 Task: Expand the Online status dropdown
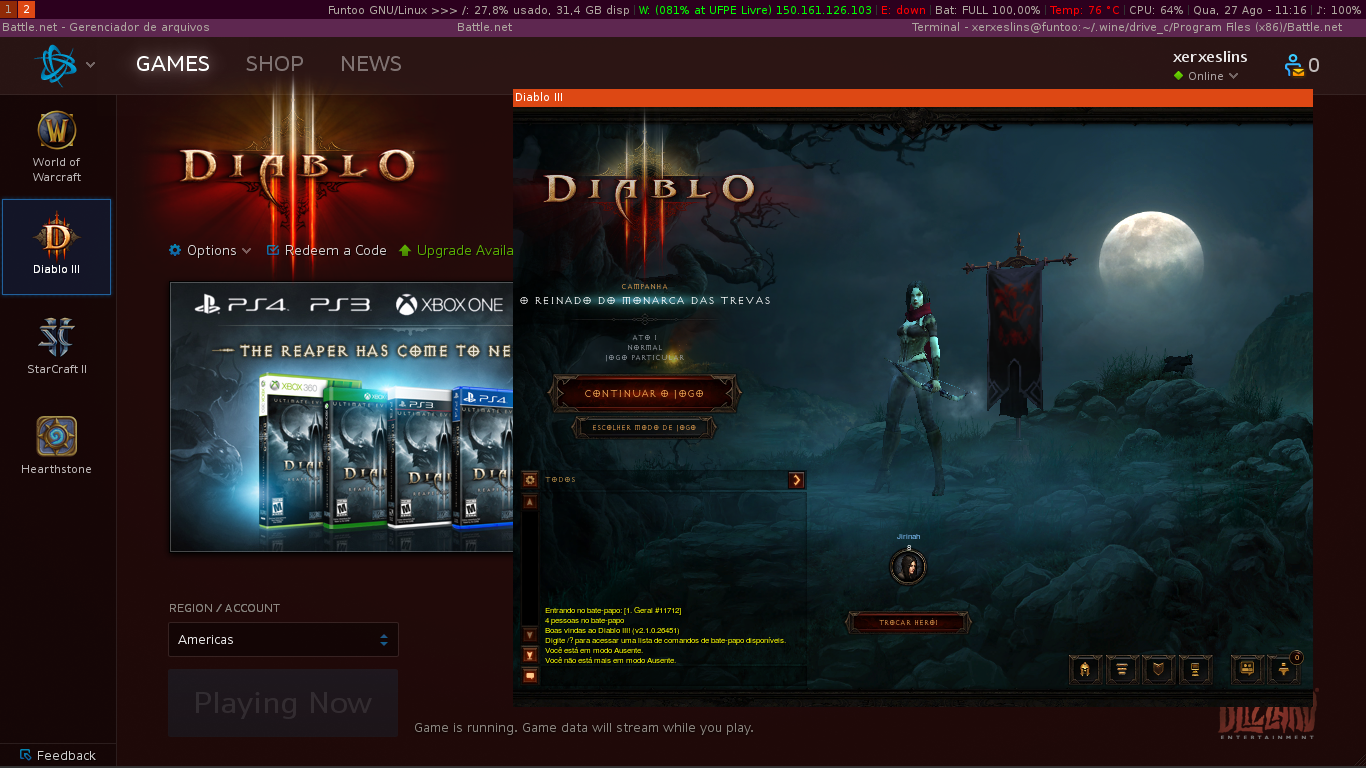click(x=1207, y=76)
